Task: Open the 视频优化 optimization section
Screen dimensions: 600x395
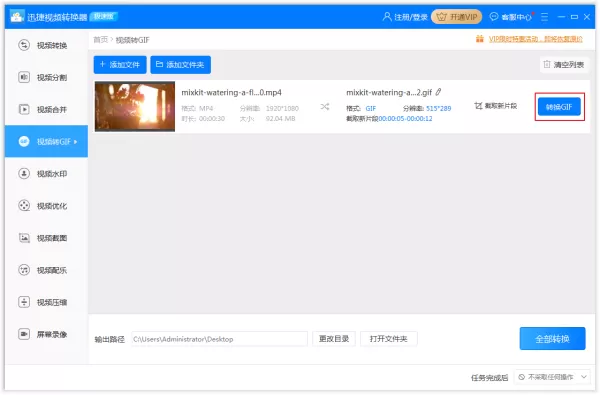Action: pyautogui.click(x=46, y=206)
